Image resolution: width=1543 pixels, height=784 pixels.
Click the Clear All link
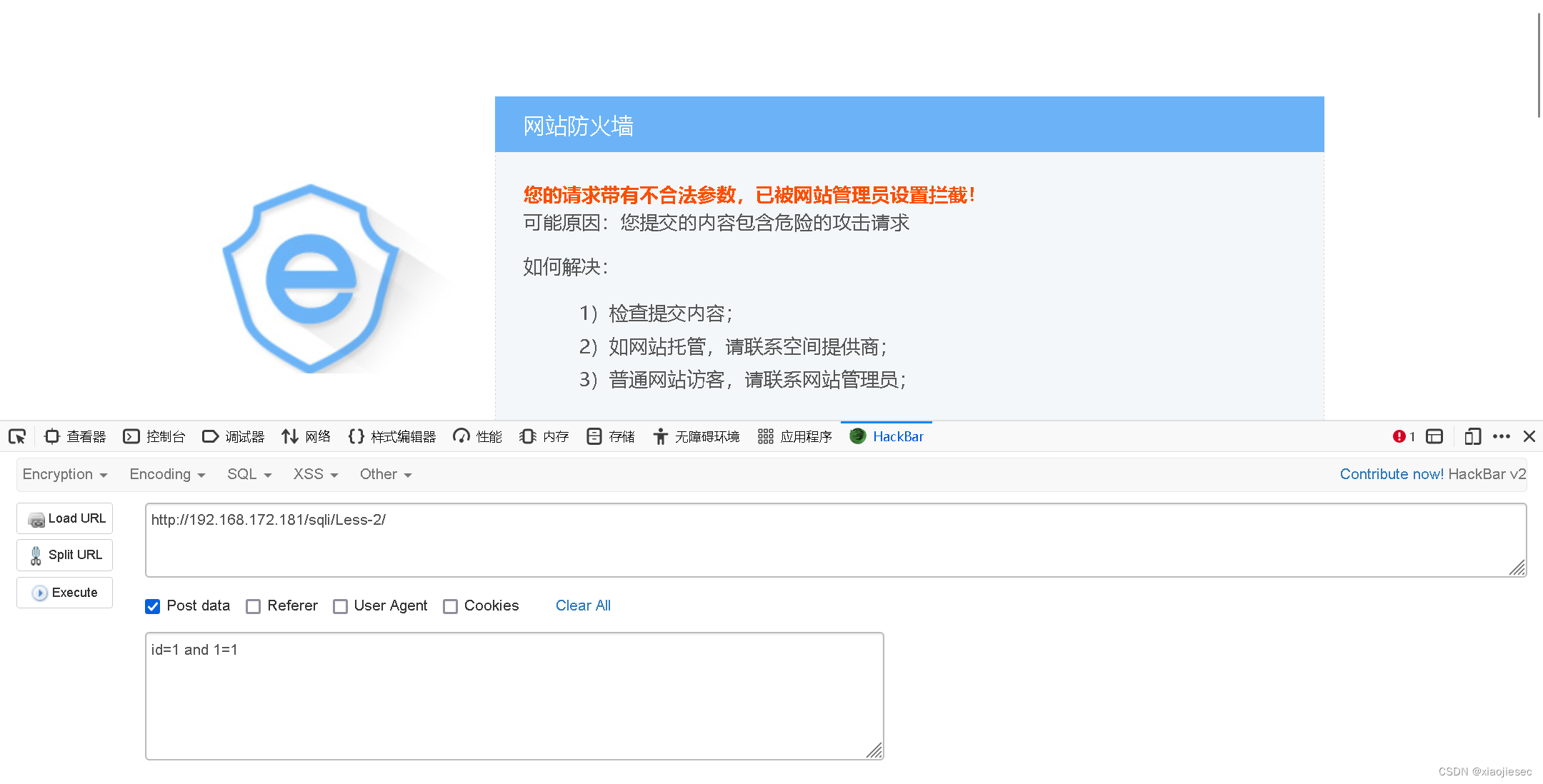tap(583, 605)
